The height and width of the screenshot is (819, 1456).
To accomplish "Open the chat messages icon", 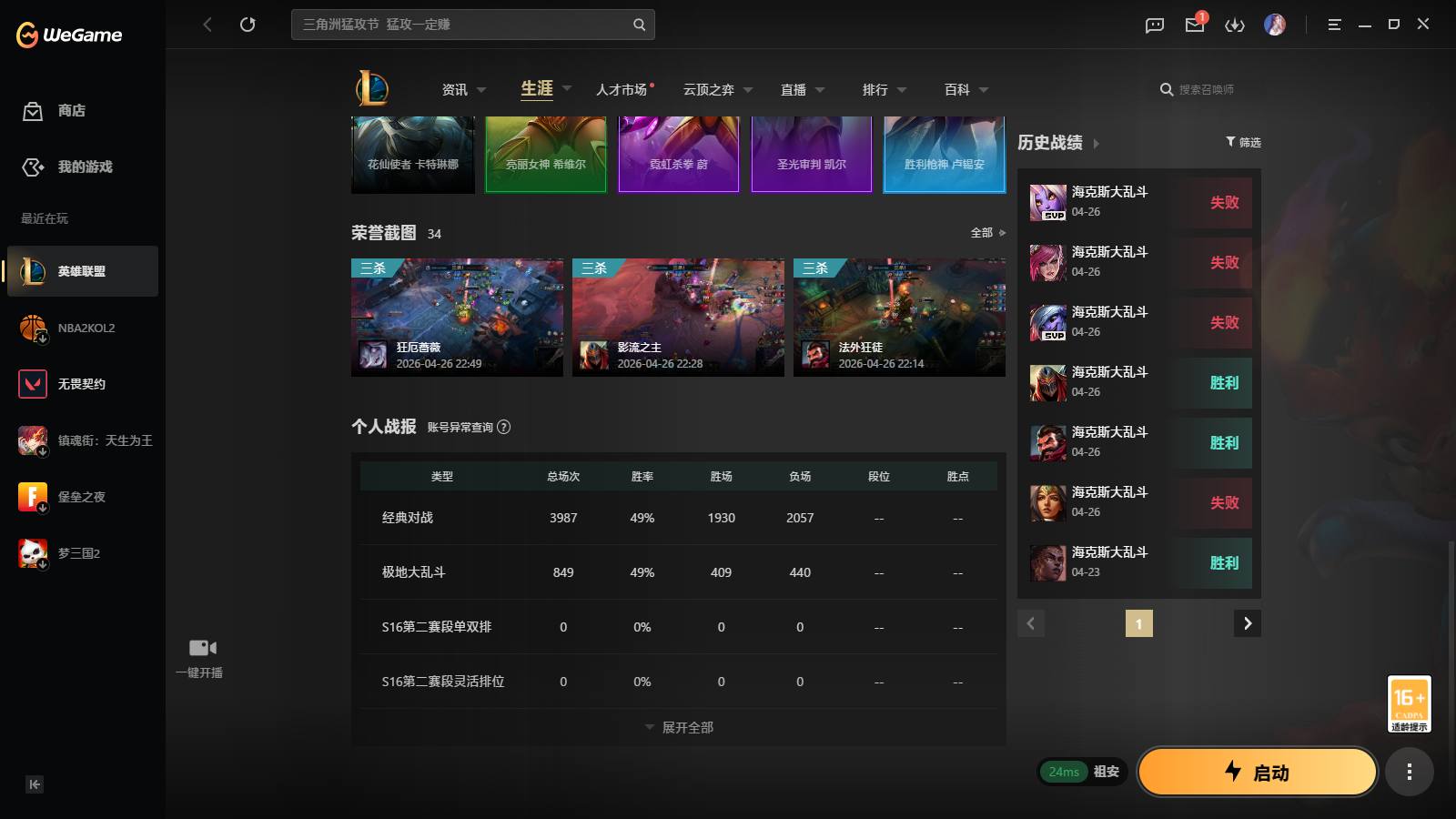I will [x=1155, y=25].
